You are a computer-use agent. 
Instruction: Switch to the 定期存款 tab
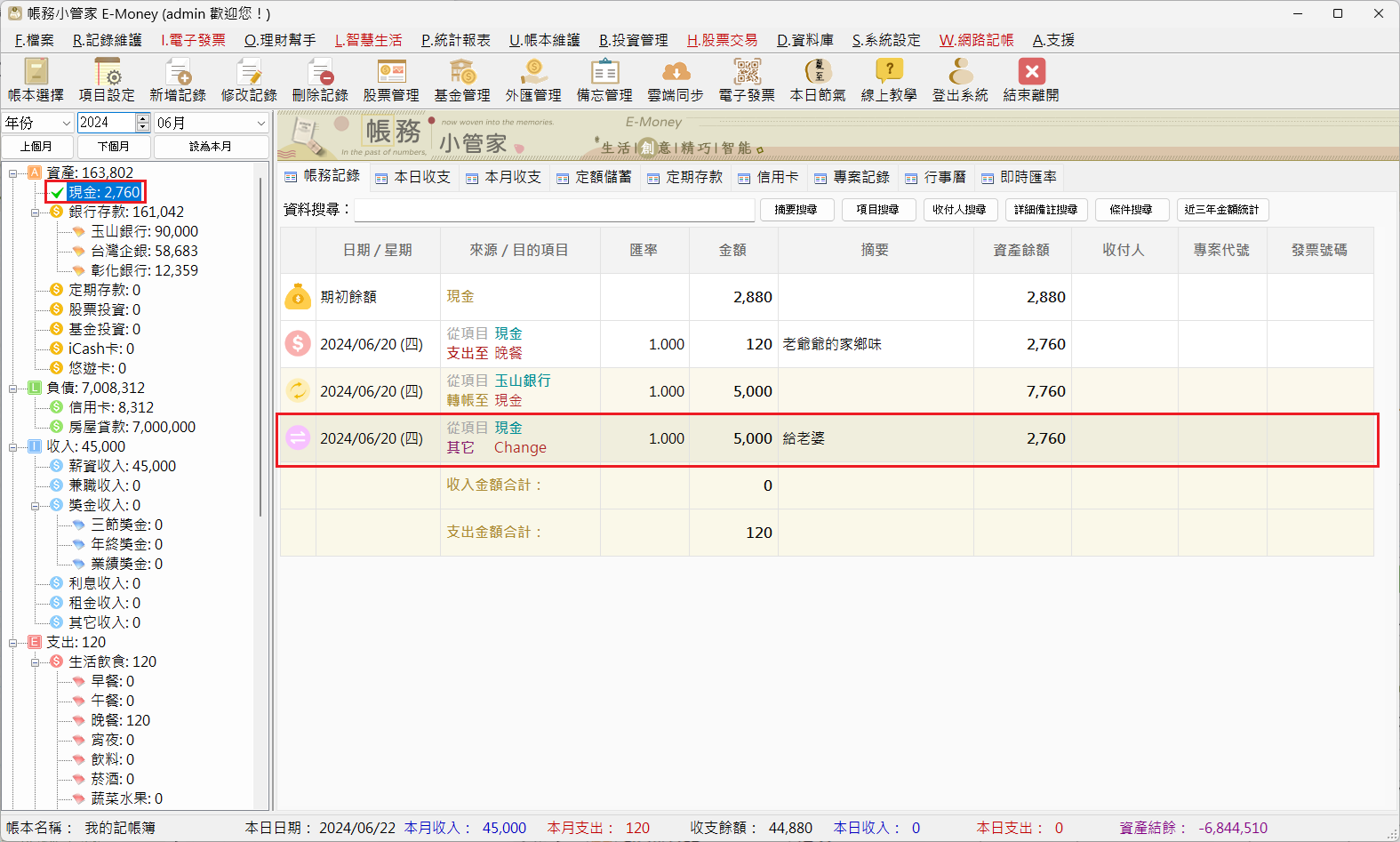pyautogui.click(x=685, y=177)
